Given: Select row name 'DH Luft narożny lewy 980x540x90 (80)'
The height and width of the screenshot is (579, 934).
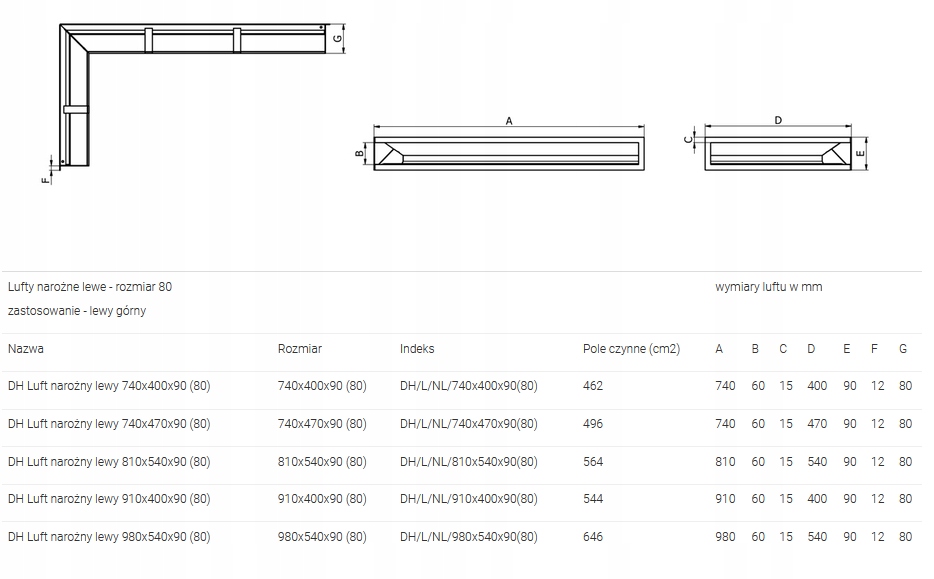Looking at the screenshot, I should (109, 537).
